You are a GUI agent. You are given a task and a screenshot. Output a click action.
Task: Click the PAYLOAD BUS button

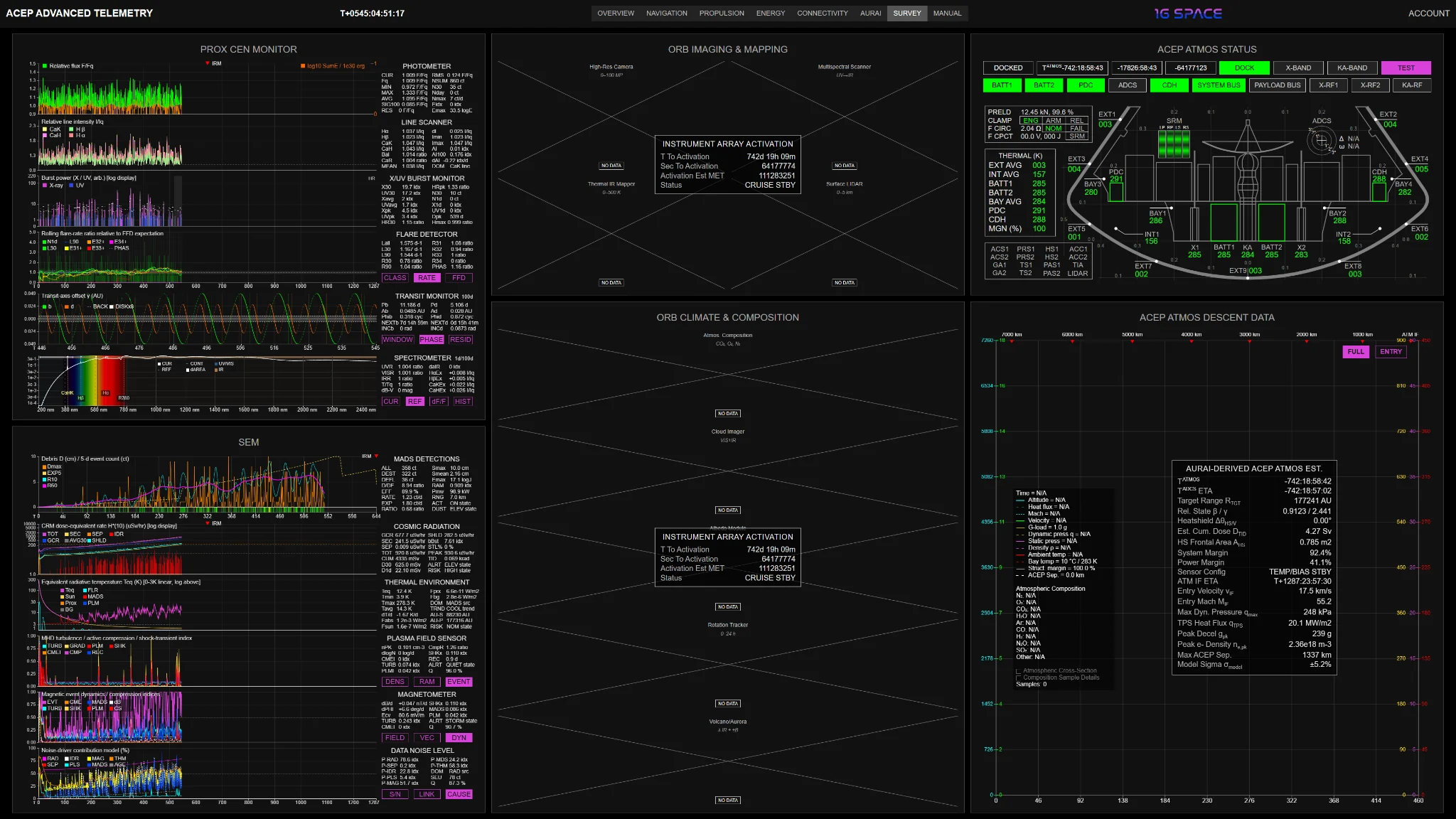[1278, 85]
